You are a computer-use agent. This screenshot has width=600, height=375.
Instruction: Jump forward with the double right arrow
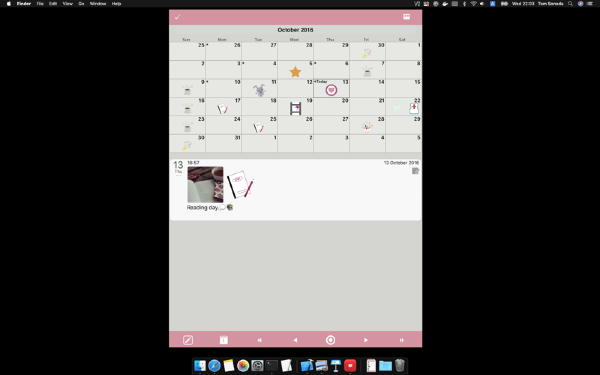[x=401, y=340]
